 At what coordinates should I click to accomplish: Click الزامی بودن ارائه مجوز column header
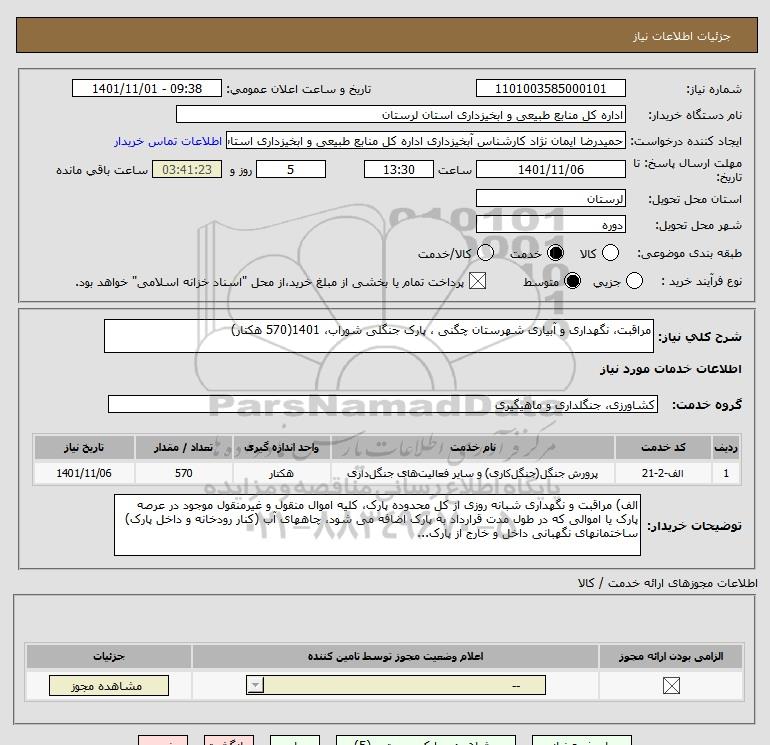671,657
